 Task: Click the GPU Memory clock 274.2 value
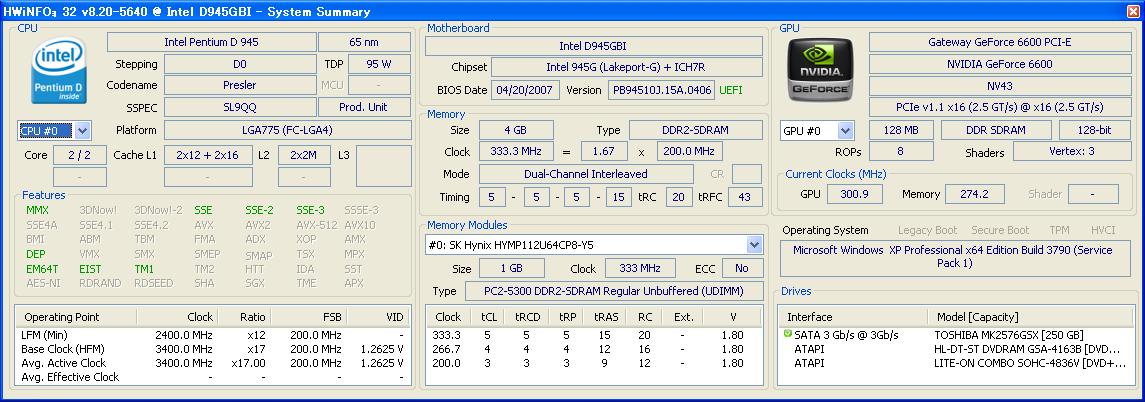coord(976,194)
